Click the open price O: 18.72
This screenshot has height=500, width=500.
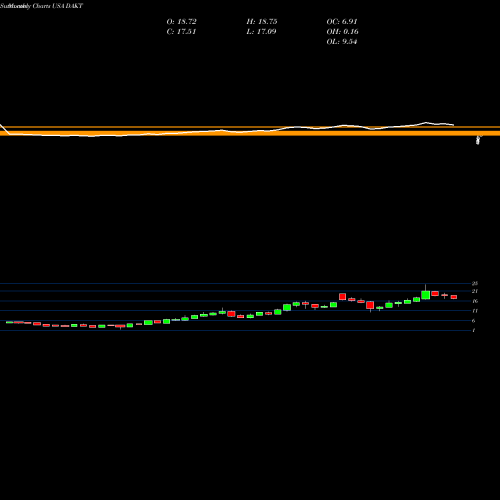click(181, 22)
